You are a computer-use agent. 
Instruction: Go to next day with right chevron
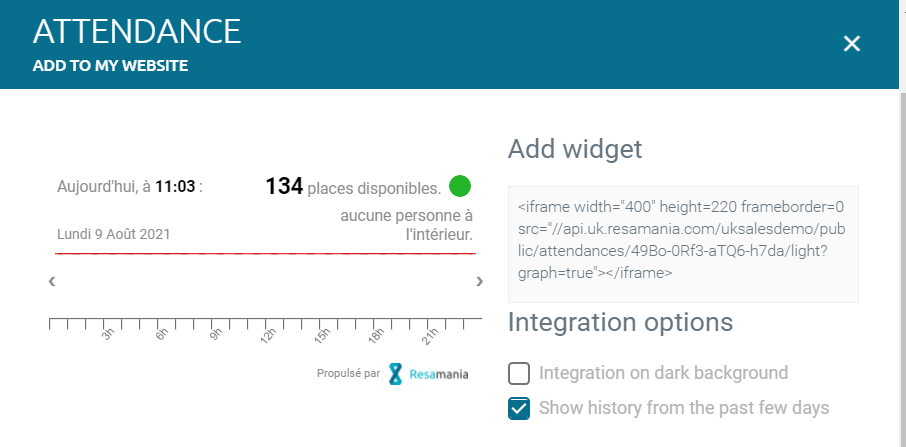pos(480,282)
